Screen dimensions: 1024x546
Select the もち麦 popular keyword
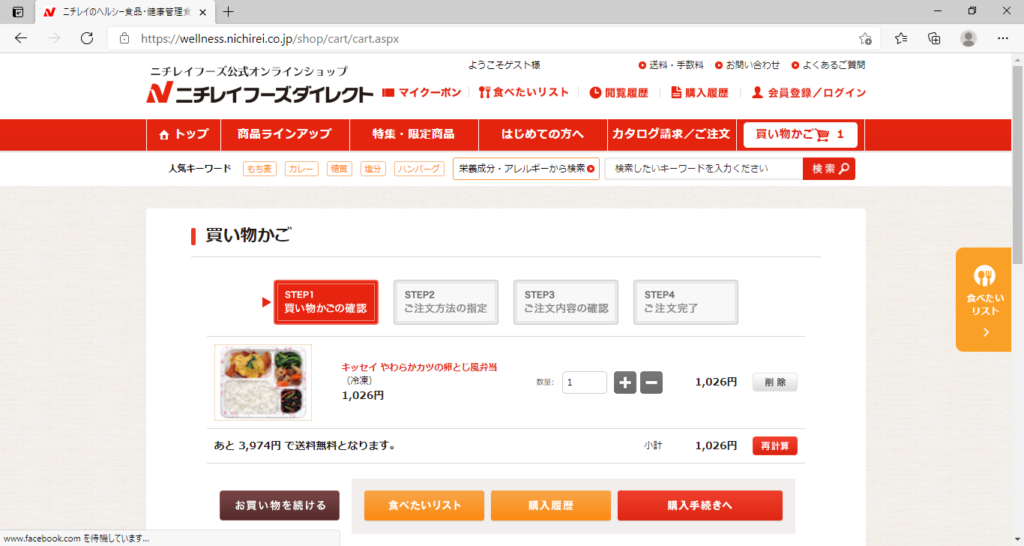tap(259, 169)
